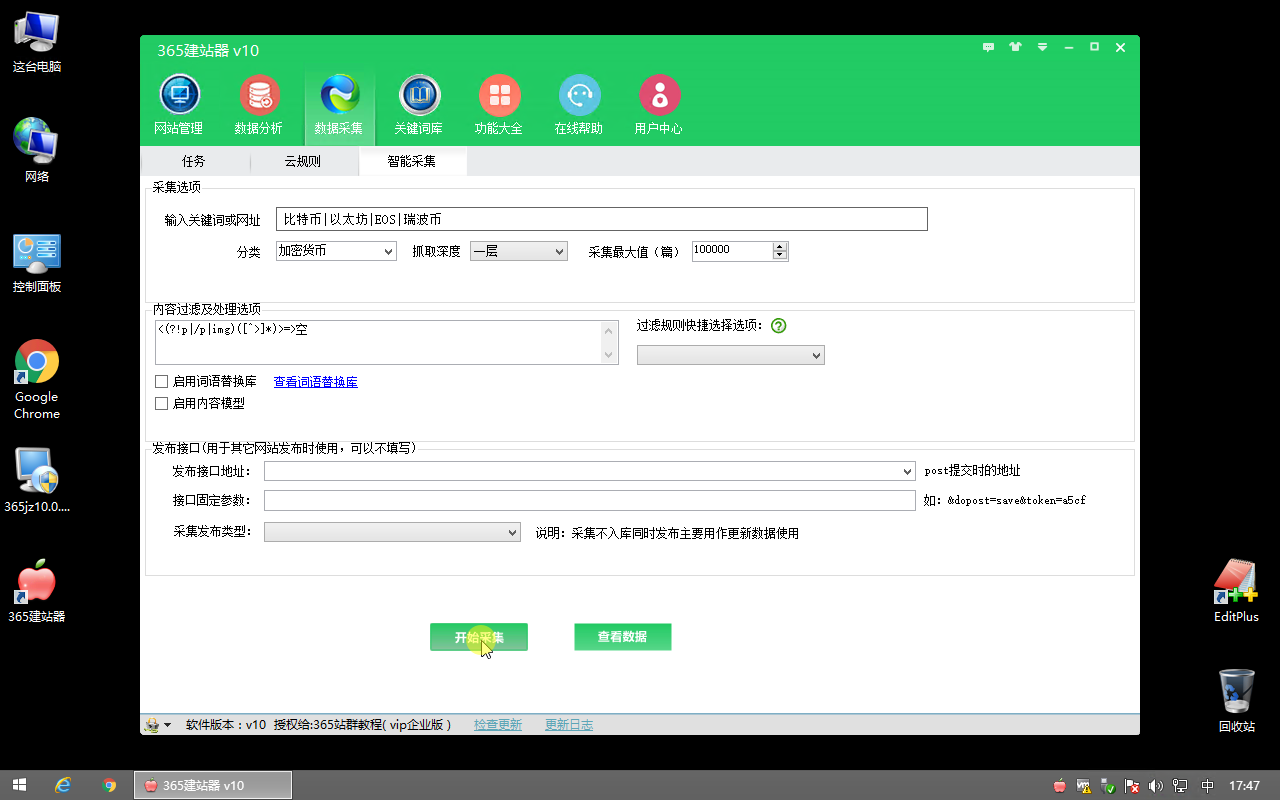Click the 检查更新 link
This screenshot has height=800, width=1280.
pos(498,725)
